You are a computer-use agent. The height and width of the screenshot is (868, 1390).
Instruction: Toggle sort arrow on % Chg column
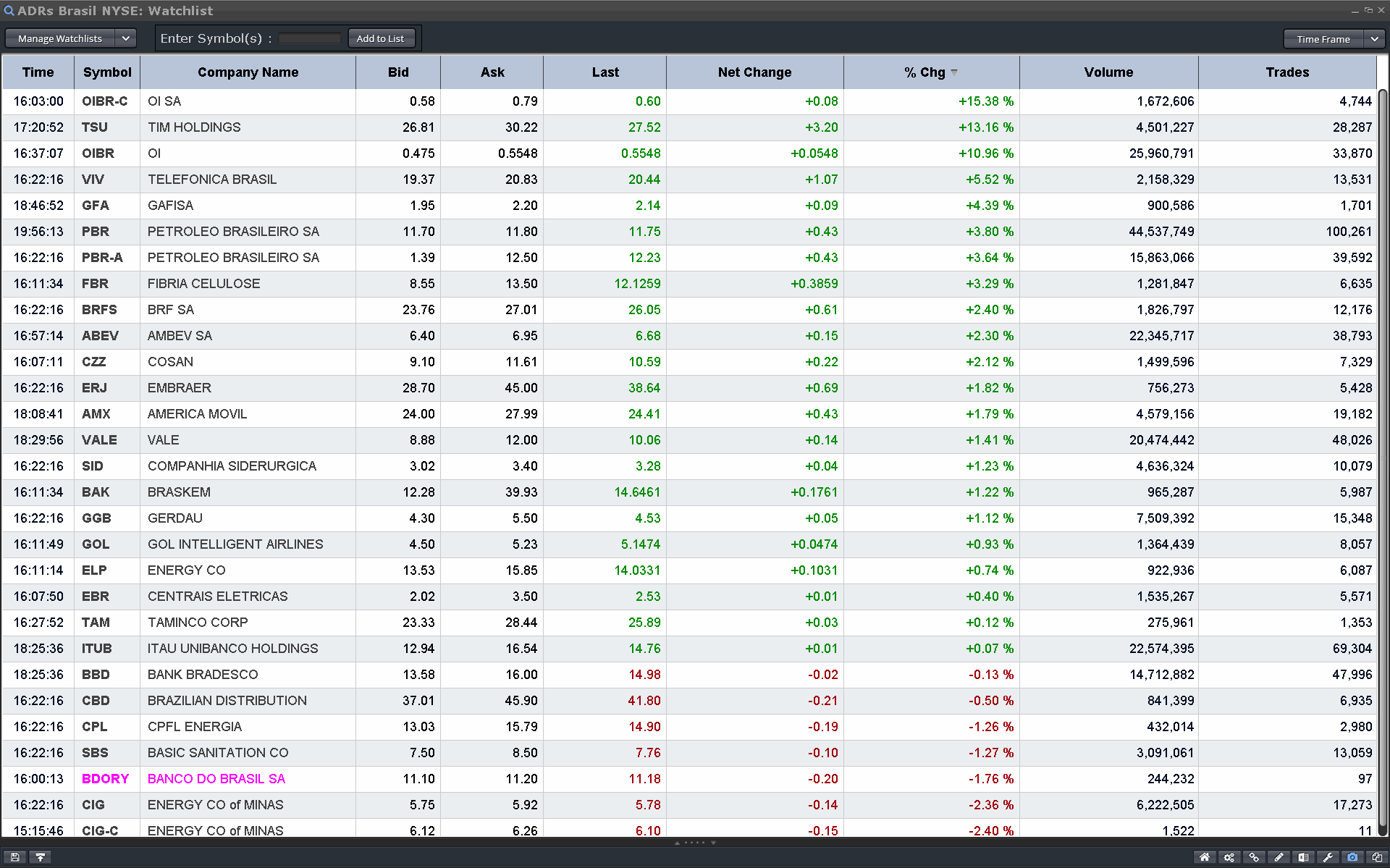pos(954,72)
